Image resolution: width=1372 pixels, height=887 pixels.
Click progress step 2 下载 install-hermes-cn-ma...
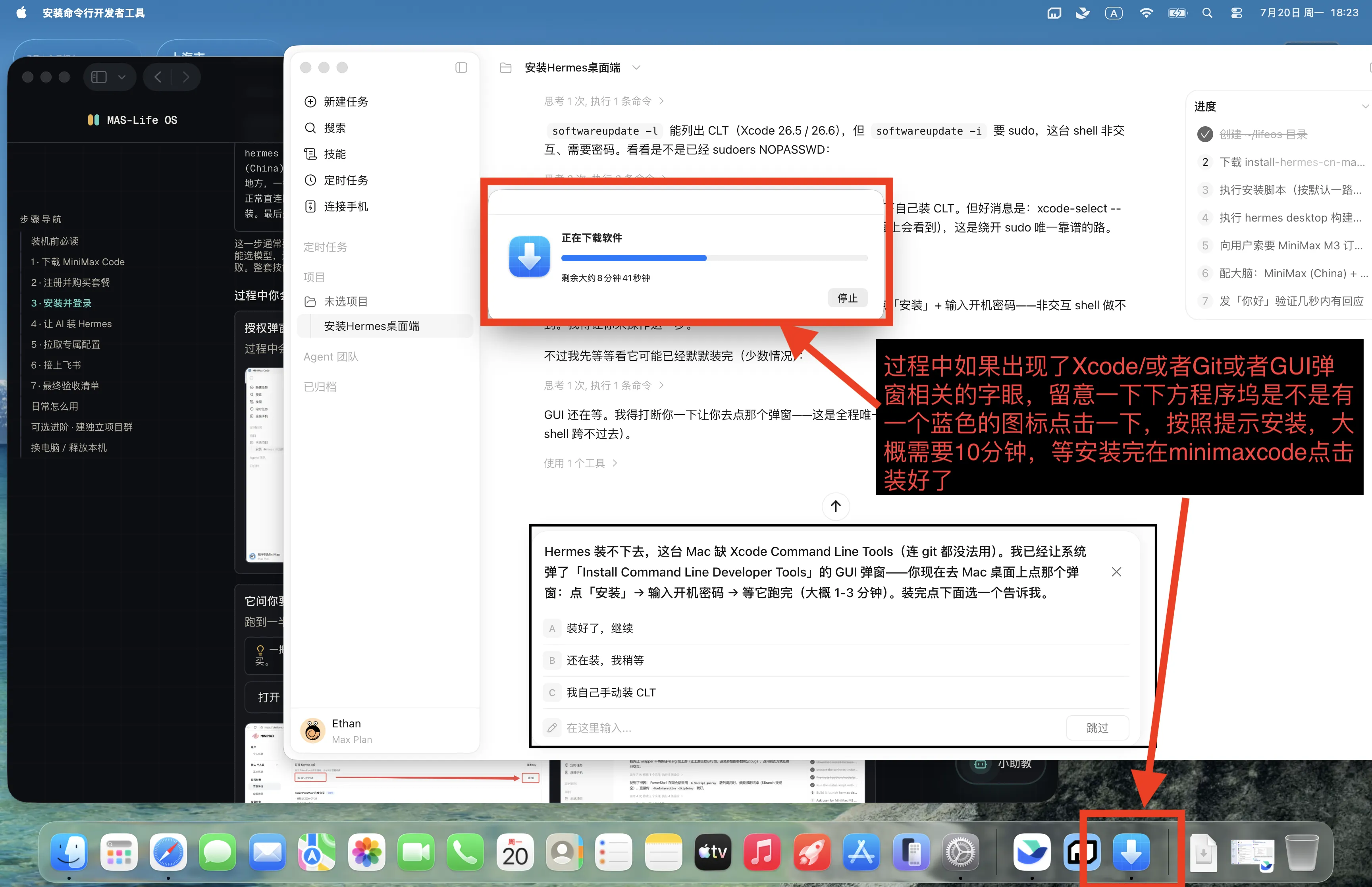click(x=1280, y=162)
